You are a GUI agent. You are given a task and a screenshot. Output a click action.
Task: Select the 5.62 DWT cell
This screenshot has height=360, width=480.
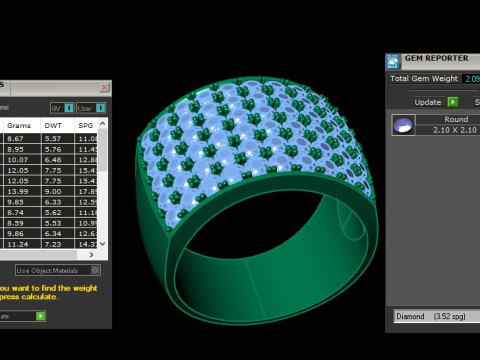pyautogui.click(x=57, y=212)
